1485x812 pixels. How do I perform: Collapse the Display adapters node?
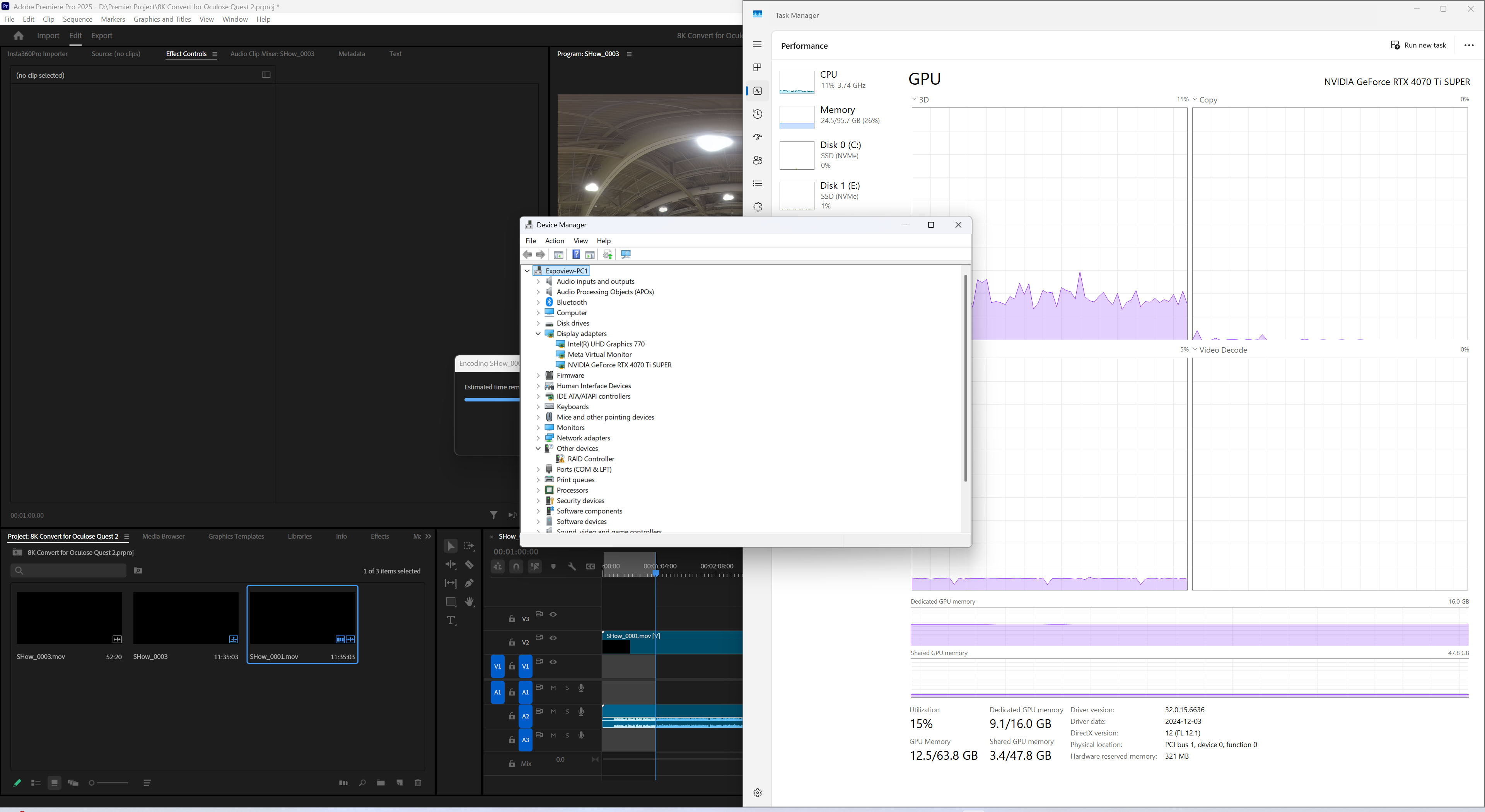(538, 334)
